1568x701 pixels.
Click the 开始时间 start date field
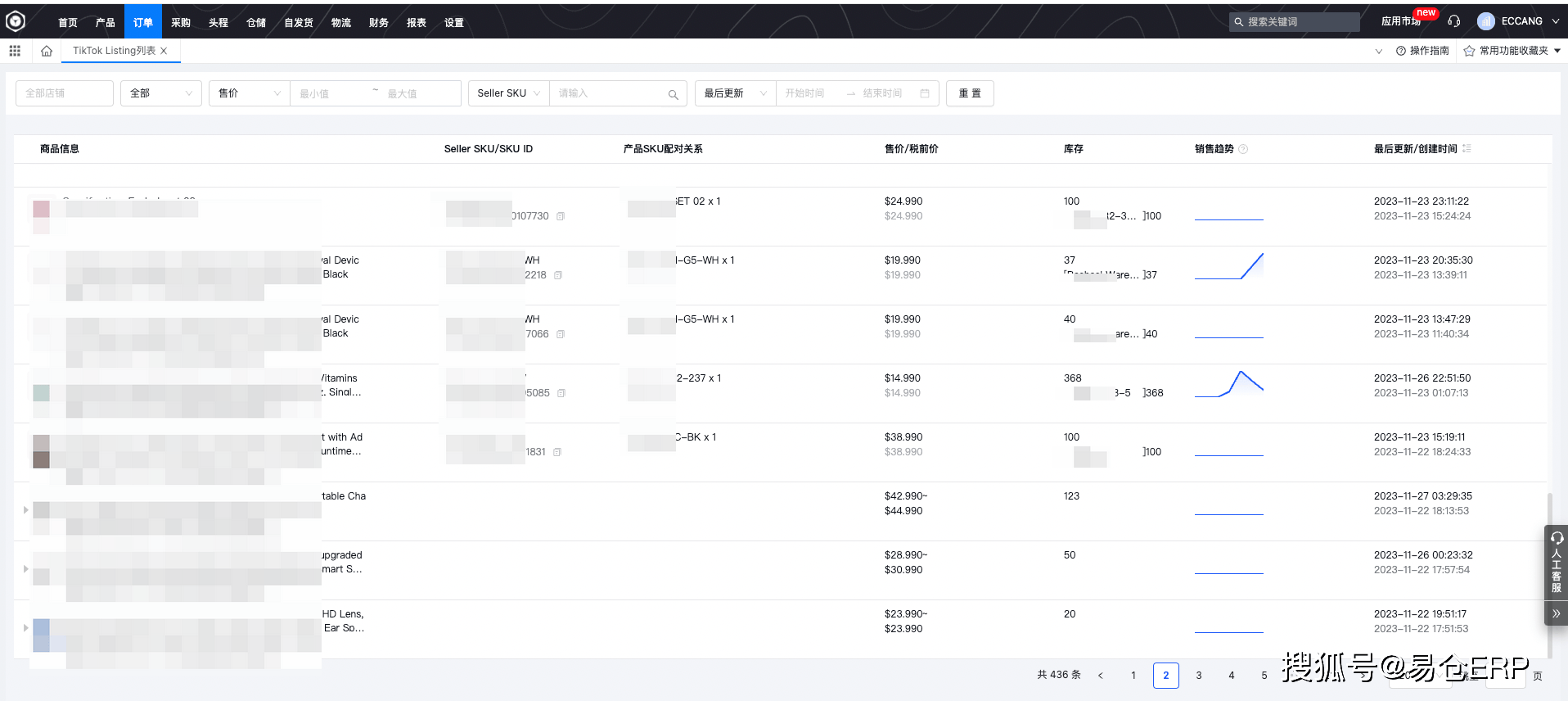point(810,93)
